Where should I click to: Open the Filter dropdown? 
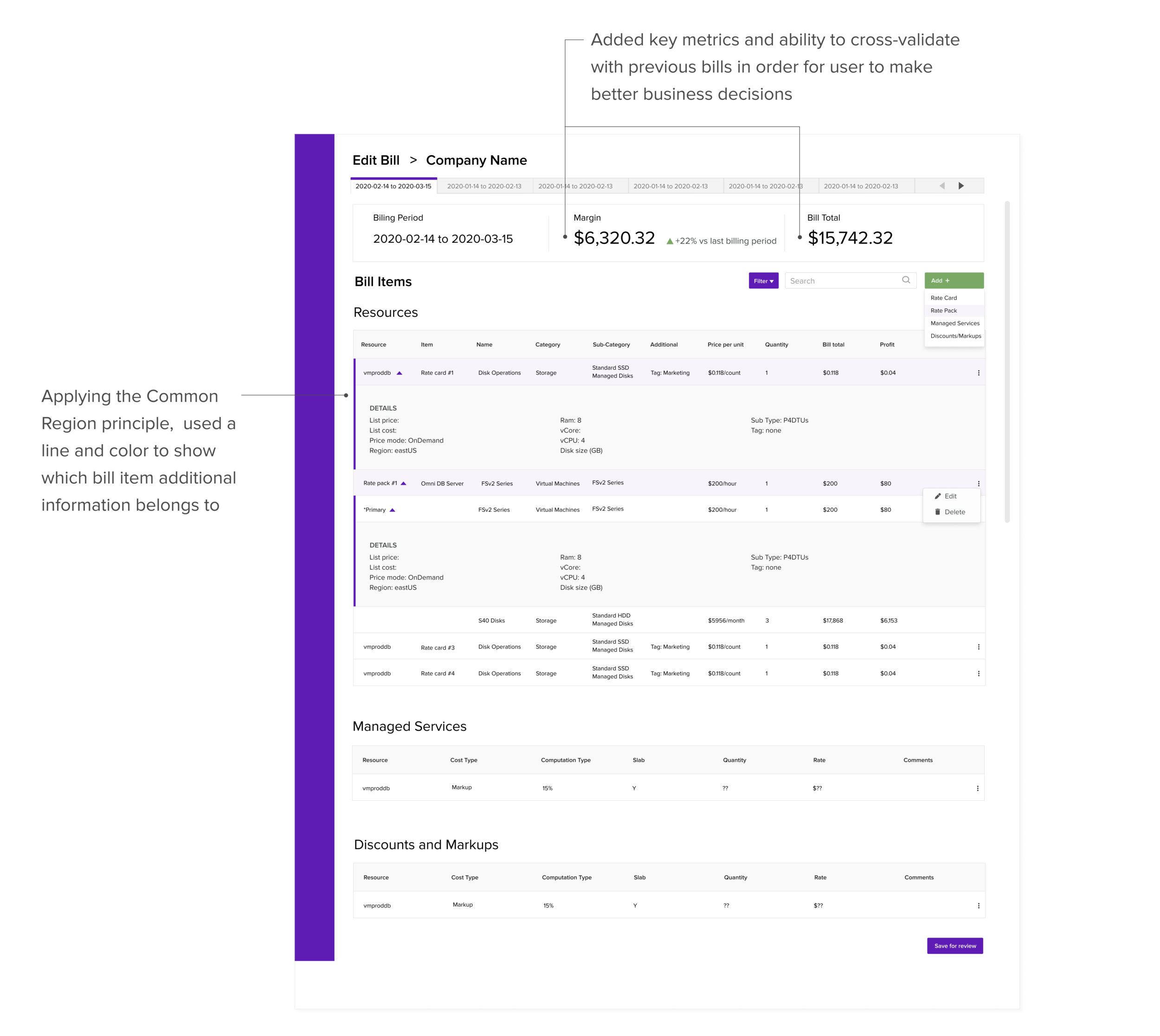pos(763,281)
